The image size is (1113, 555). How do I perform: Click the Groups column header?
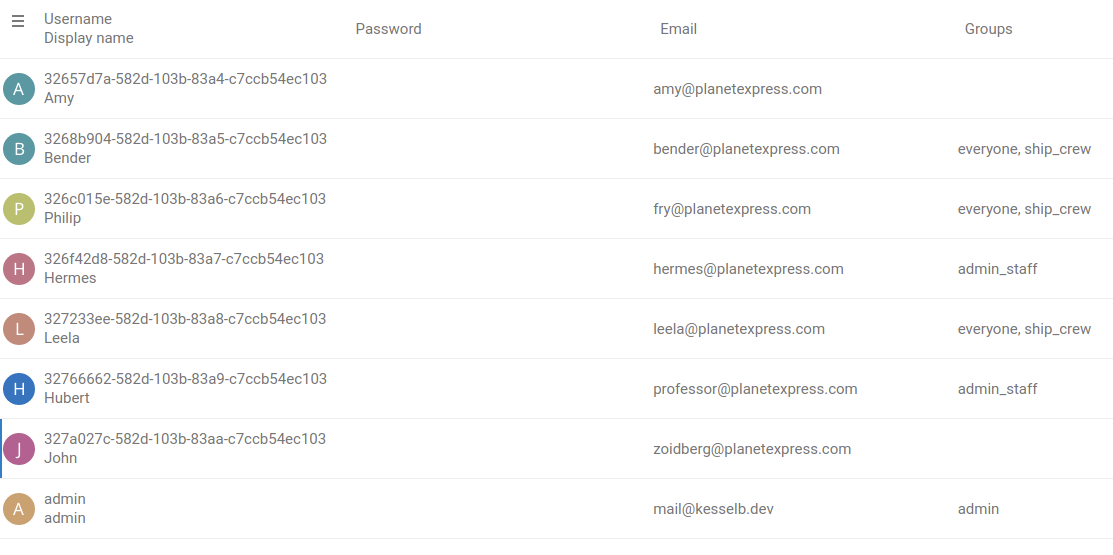coord(988,29)
